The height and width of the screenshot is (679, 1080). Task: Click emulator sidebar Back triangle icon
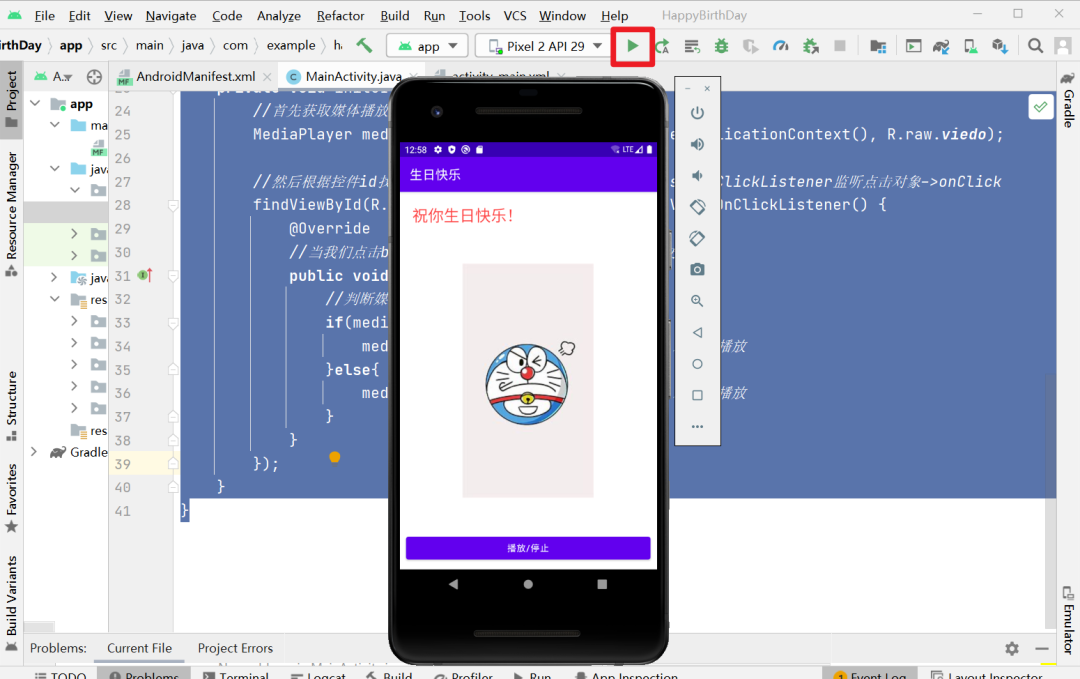pos(698,333)
